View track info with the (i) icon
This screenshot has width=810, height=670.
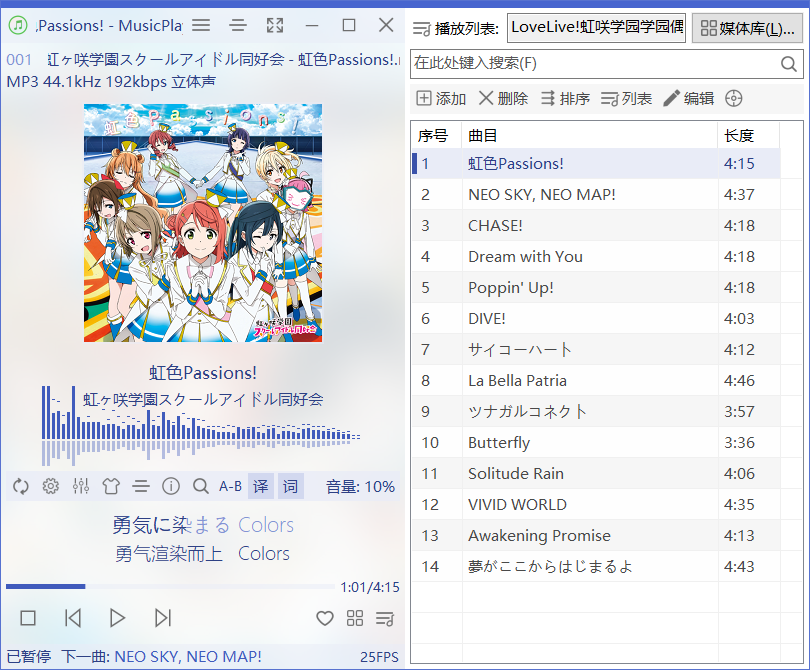171,486
